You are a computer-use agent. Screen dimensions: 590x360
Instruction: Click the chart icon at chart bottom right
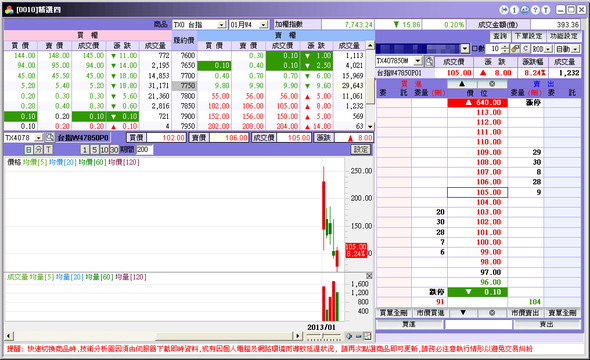[x=367, y=336]
